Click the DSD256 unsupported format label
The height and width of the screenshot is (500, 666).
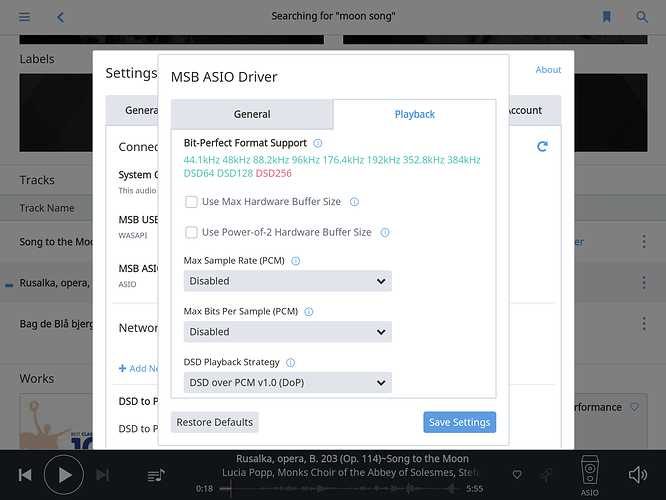click(x=274, y=173)
